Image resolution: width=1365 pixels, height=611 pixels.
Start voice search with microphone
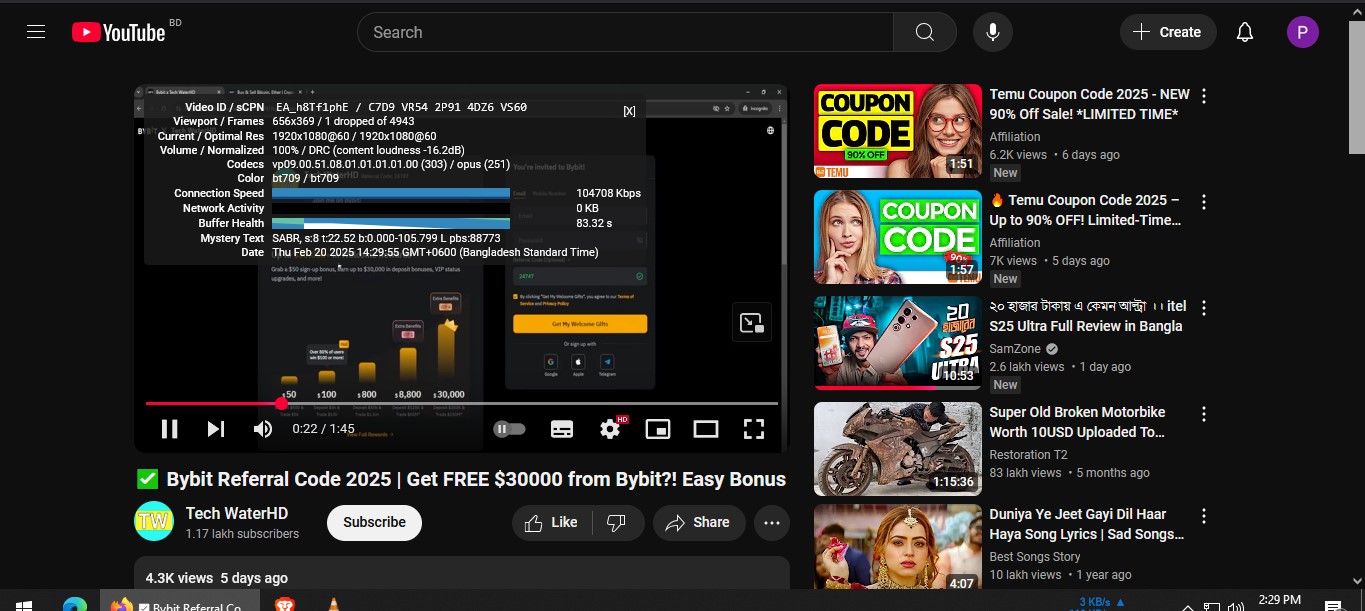pos(992,32)
